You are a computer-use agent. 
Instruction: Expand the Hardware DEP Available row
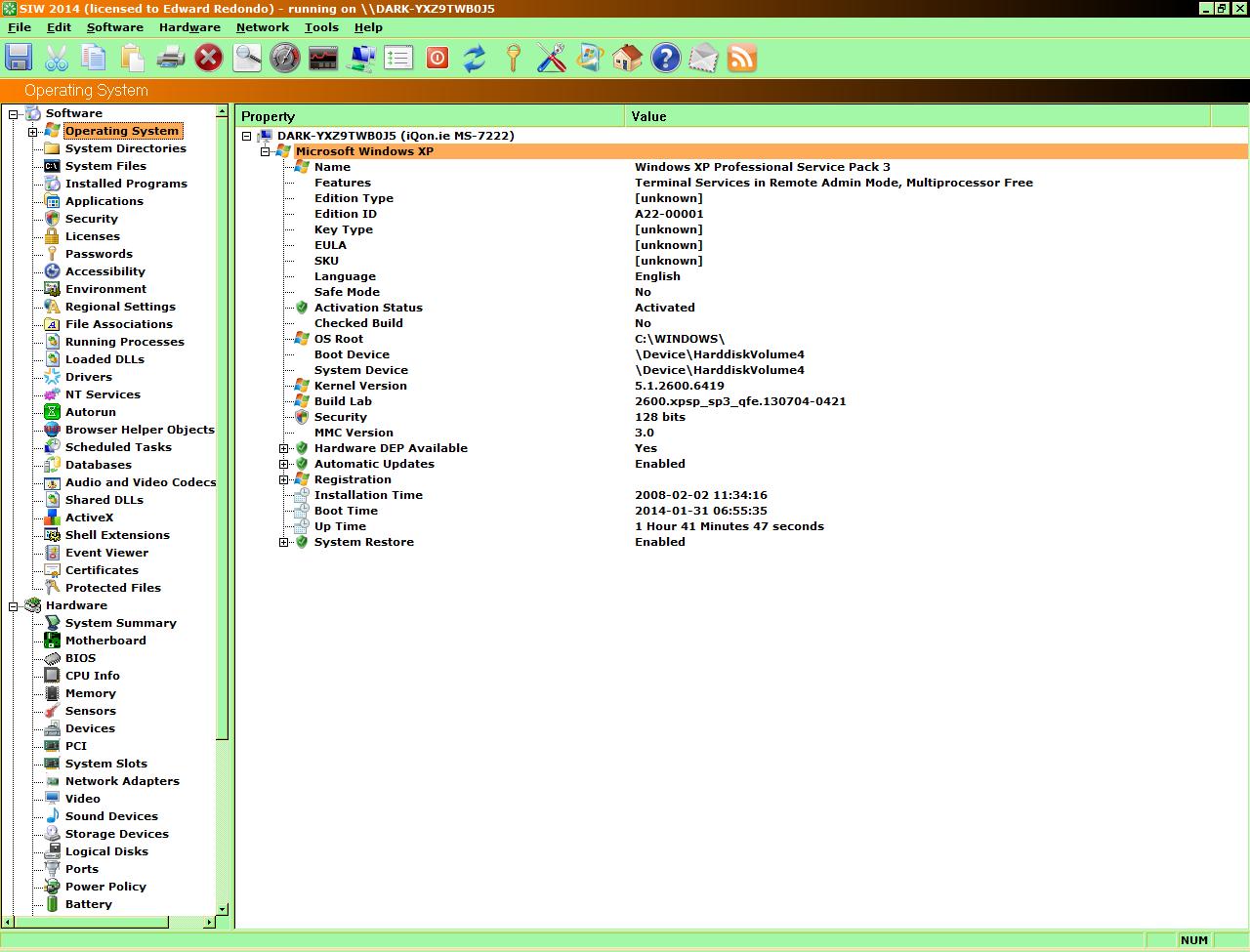click(x=283, y=448)
